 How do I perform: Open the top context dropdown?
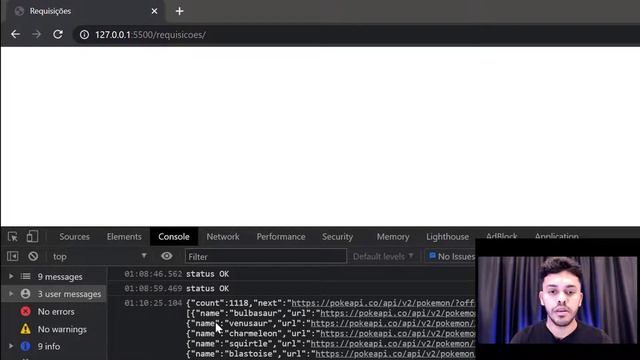(100, 256)
